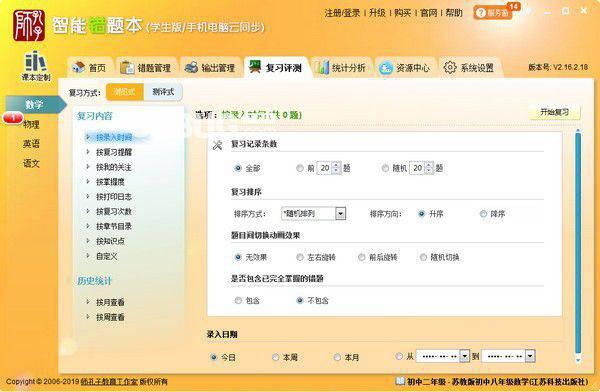
Task: Click the orange 服务 help badge icon
Action: tap(492, 13)
